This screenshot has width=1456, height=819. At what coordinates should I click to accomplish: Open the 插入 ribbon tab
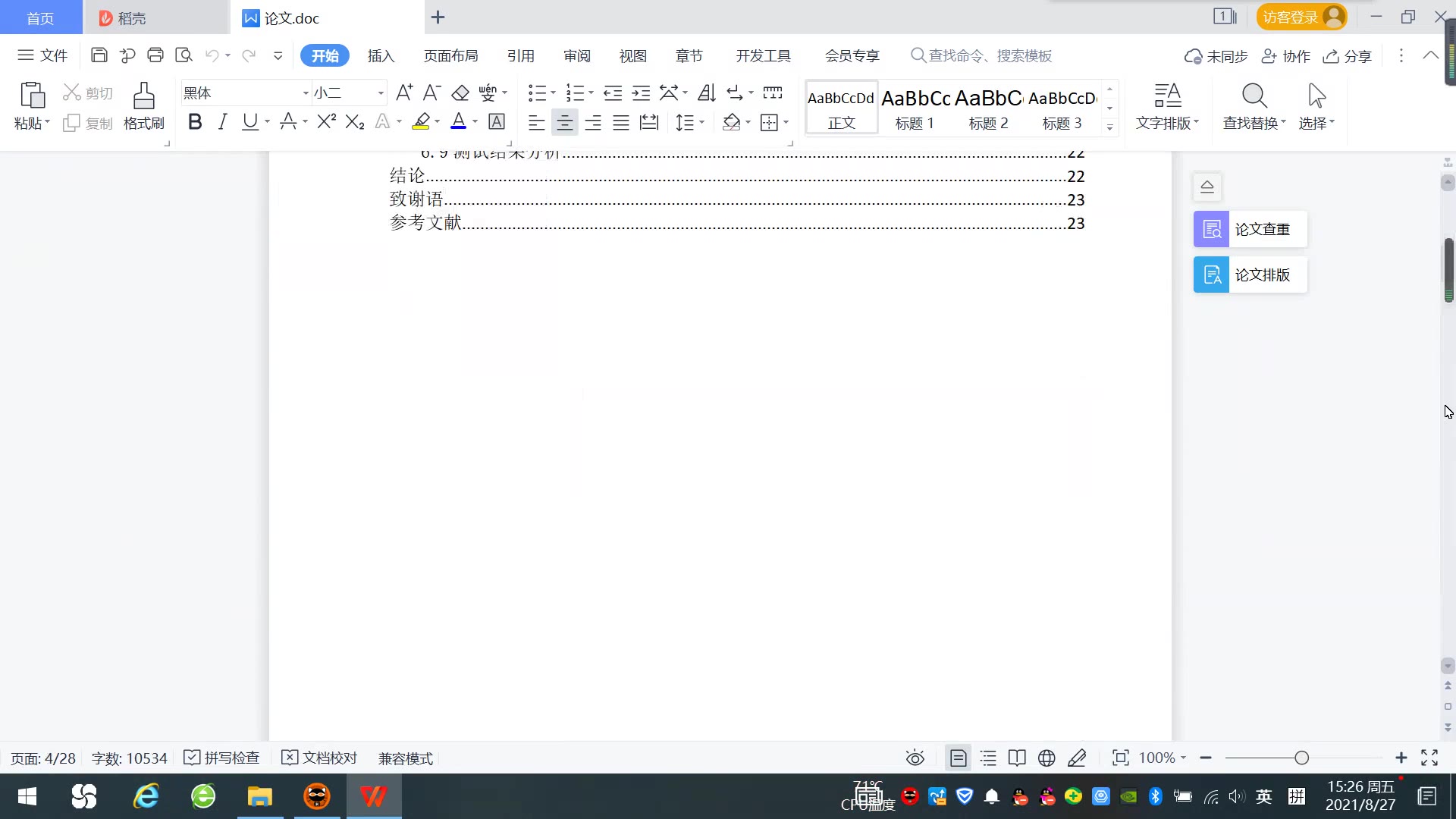pos(381,55)
